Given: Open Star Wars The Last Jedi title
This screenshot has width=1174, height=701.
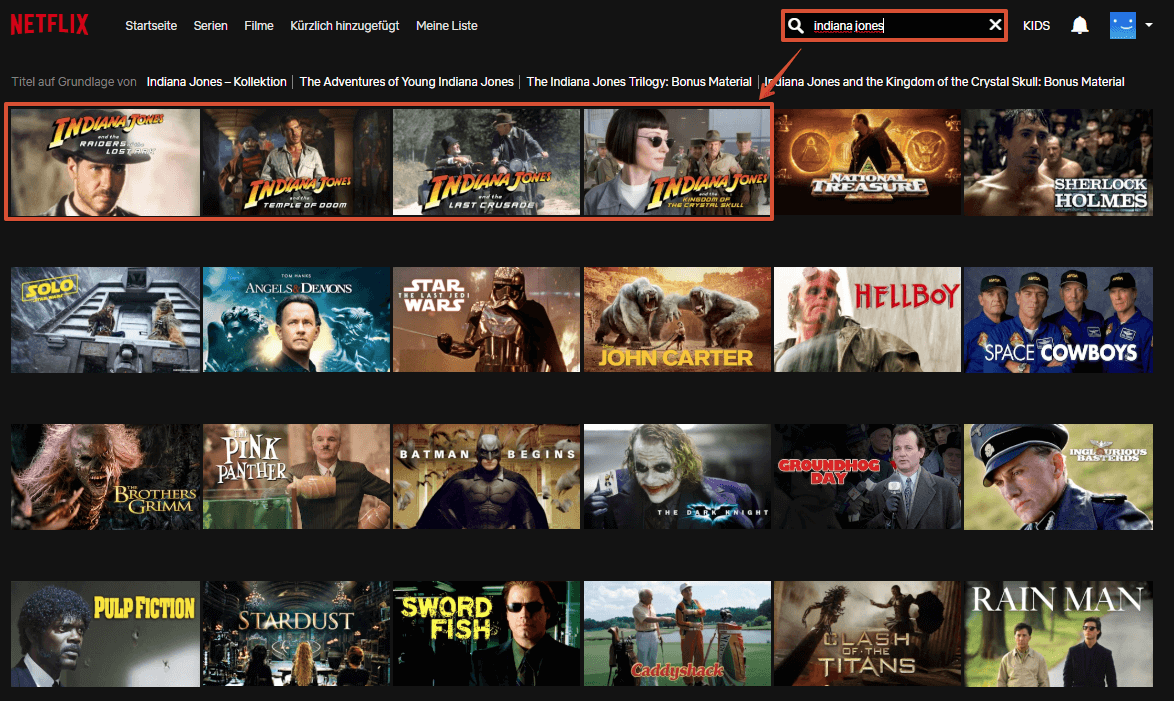Looking at the screenshot, I should coord(487,320).
